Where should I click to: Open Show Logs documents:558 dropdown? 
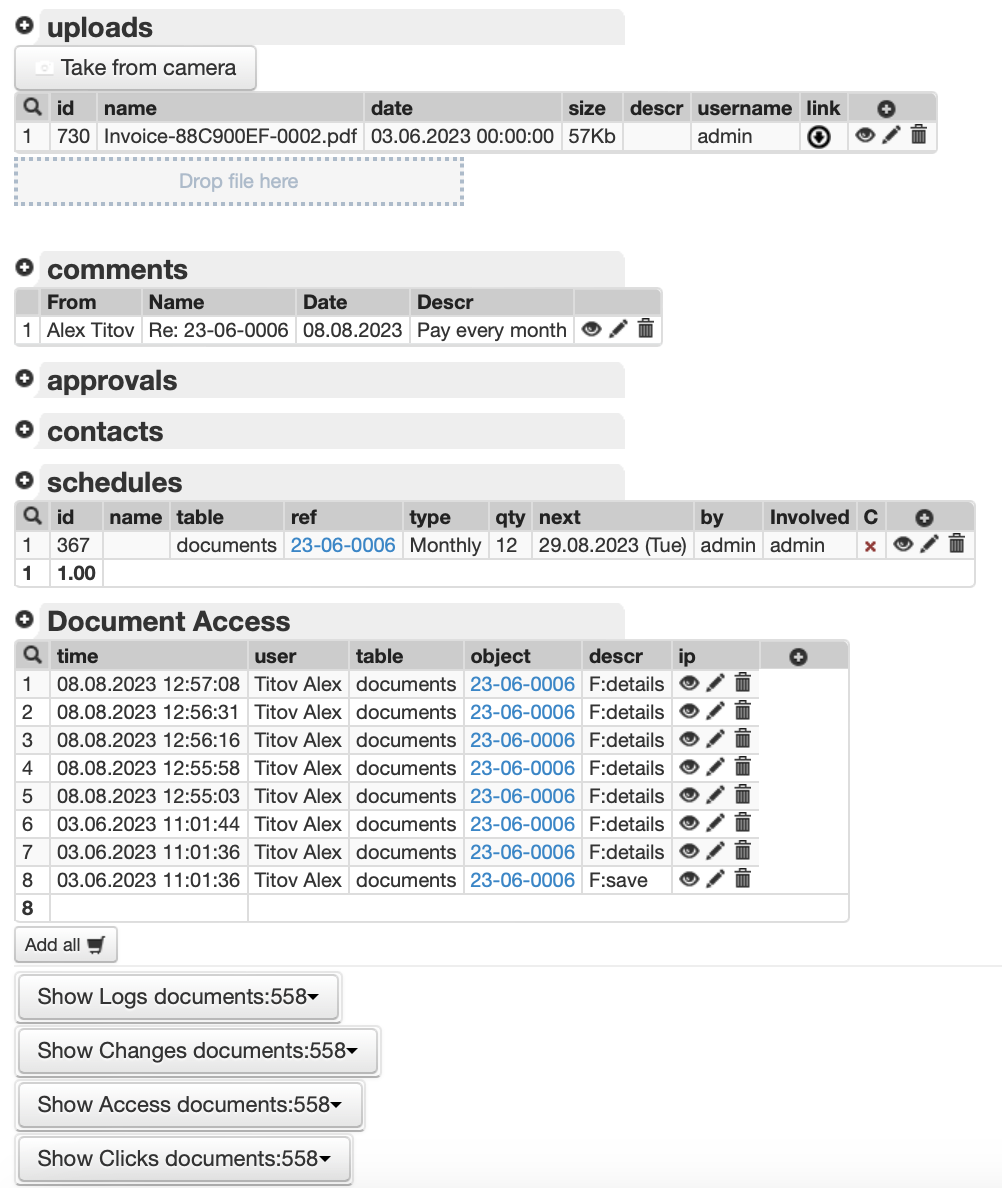[x=178, y=997]
